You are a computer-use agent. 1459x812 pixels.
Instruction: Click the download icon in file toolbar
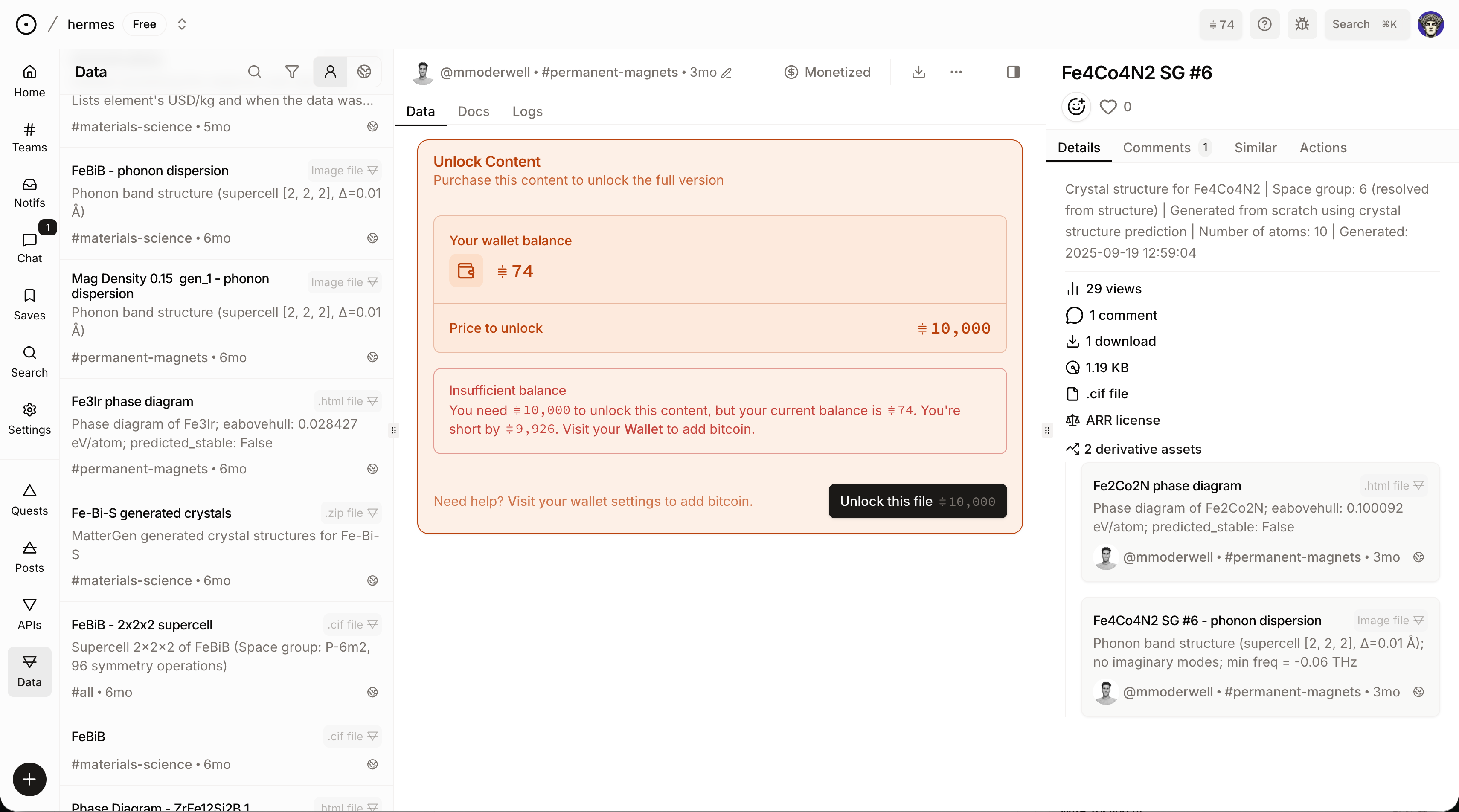click(918, 72)
